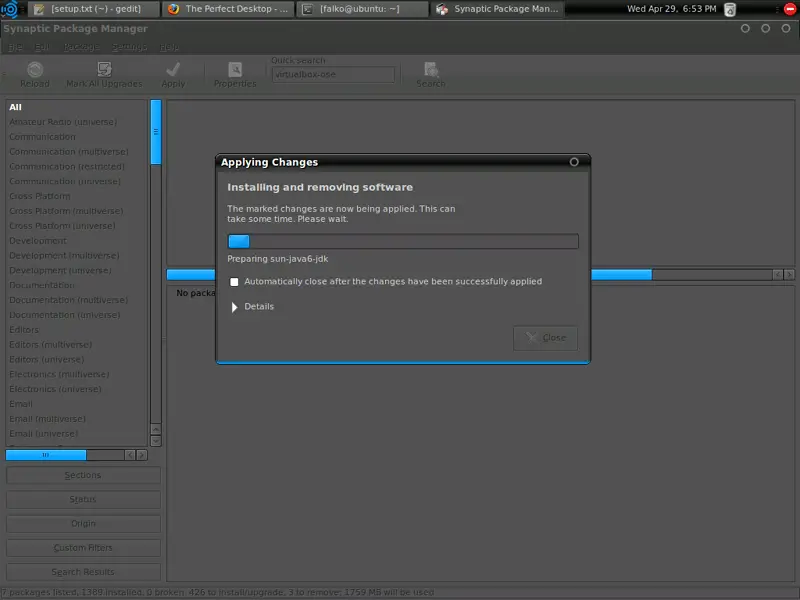This screenshot has height=600, width=800.
Task: Open the Edit menu
Action: tap(42, 47)
